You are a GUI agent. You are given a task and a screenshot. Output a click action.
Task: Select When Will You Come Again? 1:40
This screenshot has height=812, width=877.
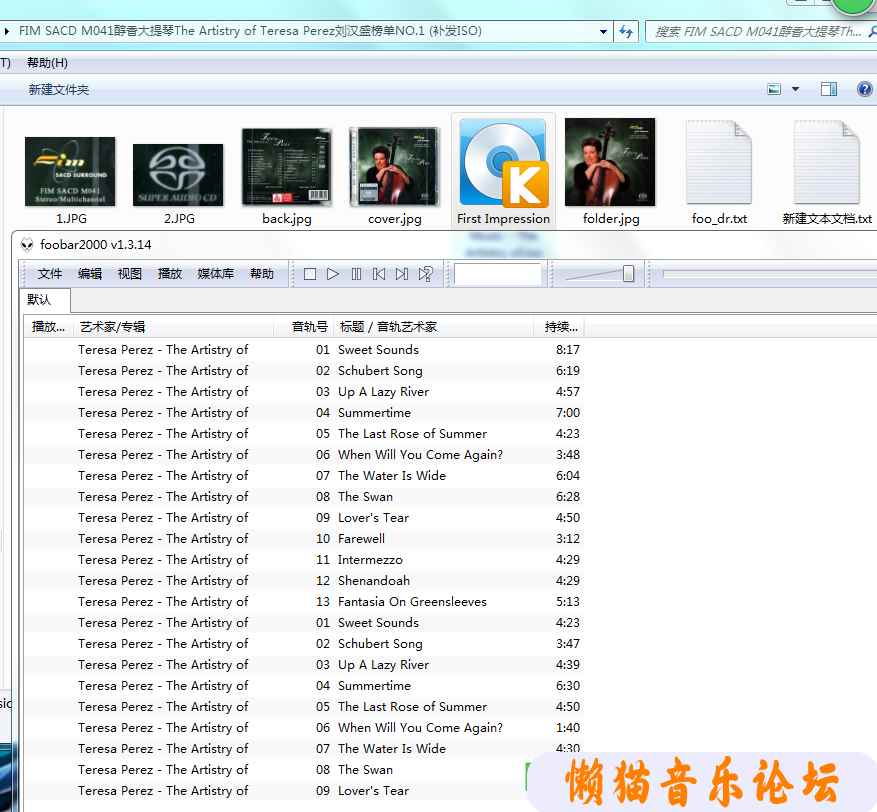[304, 728]
